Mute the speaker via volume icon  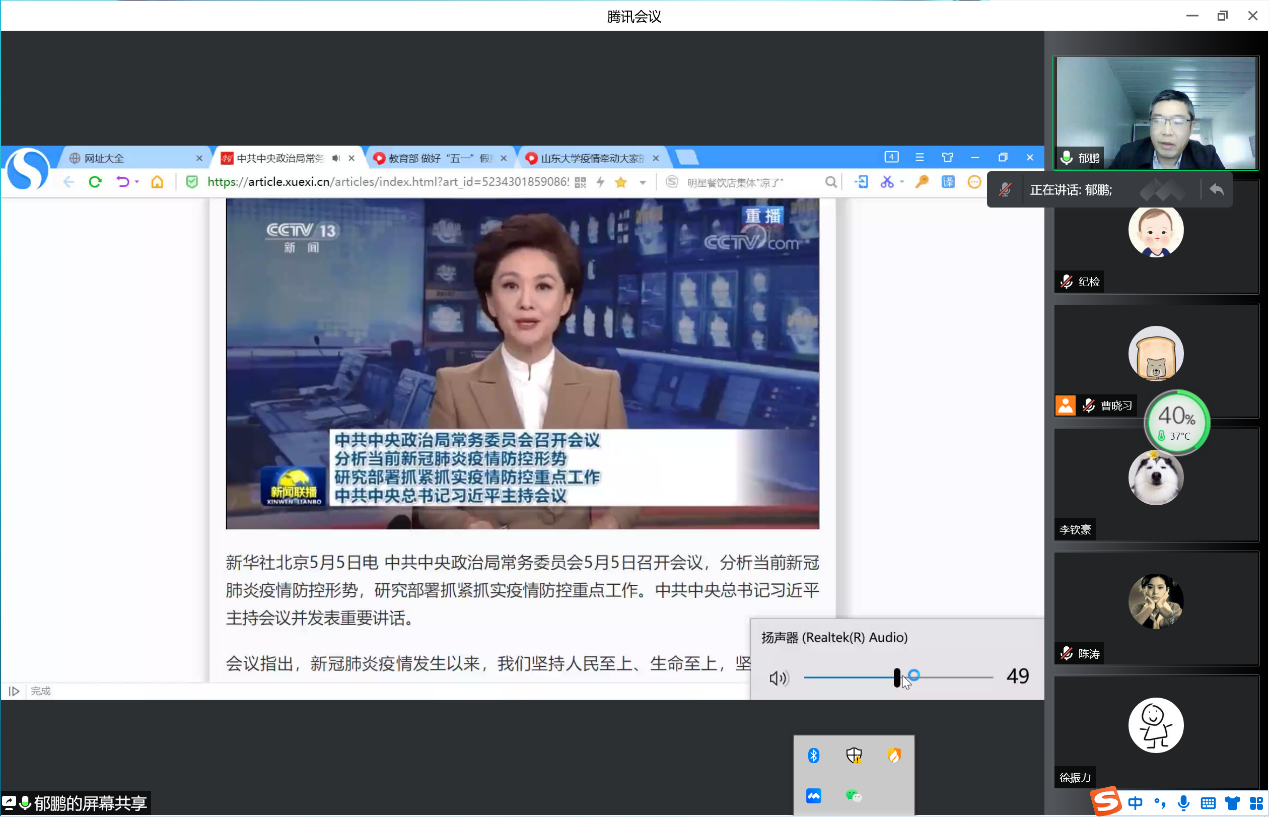point(778,678)
